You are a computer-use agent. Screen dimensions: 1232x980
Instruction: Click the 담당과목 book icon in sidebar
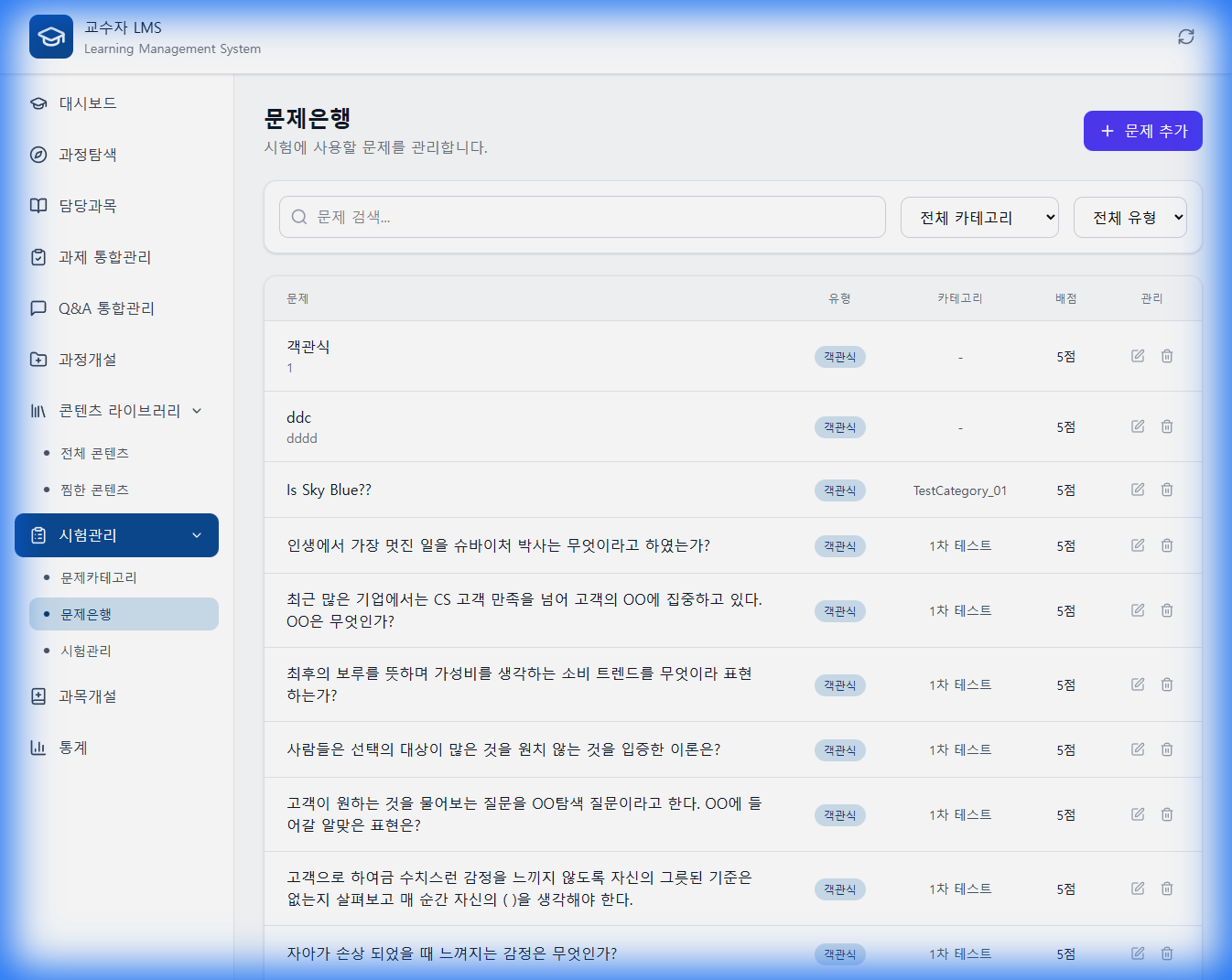pyautogui.click(x=38, y=206)
